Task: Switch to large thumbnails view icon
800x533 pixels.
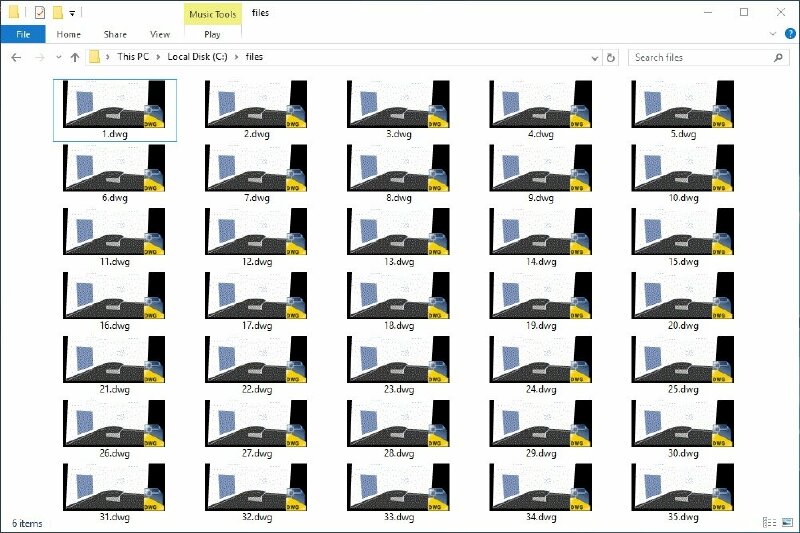Action: [787, 522]
